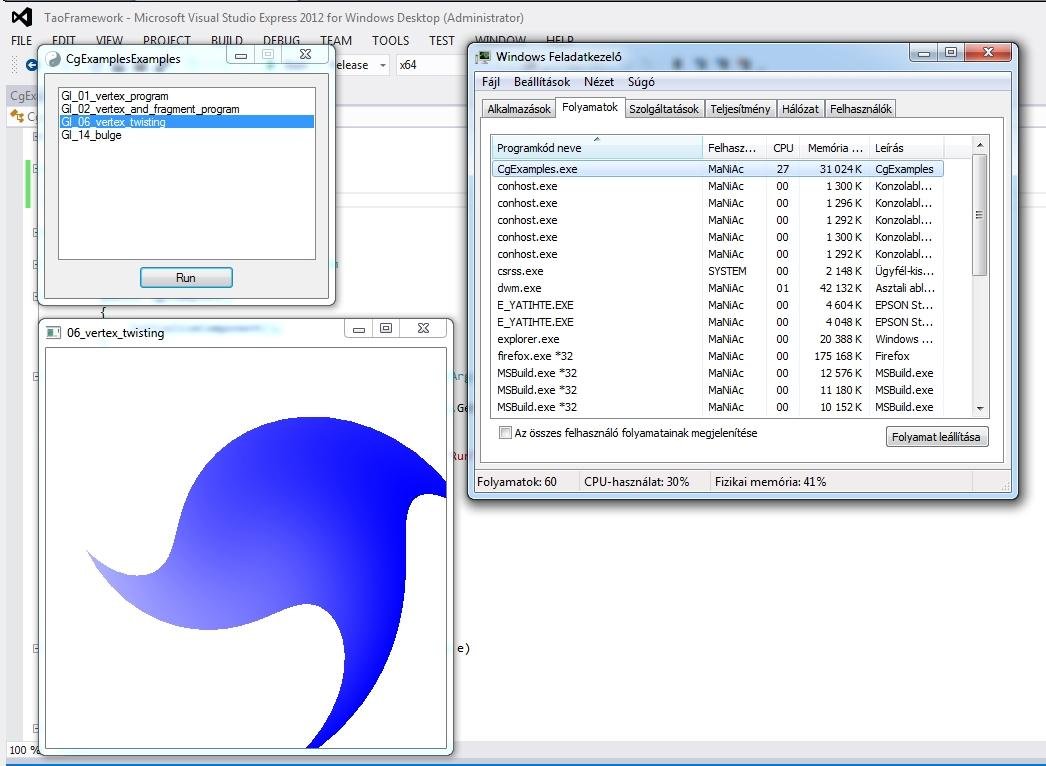This screenshot has width=1046, height=766.
Task: Sort by the Memória column header
Action: pyautogui.click(x=835, y=147)
